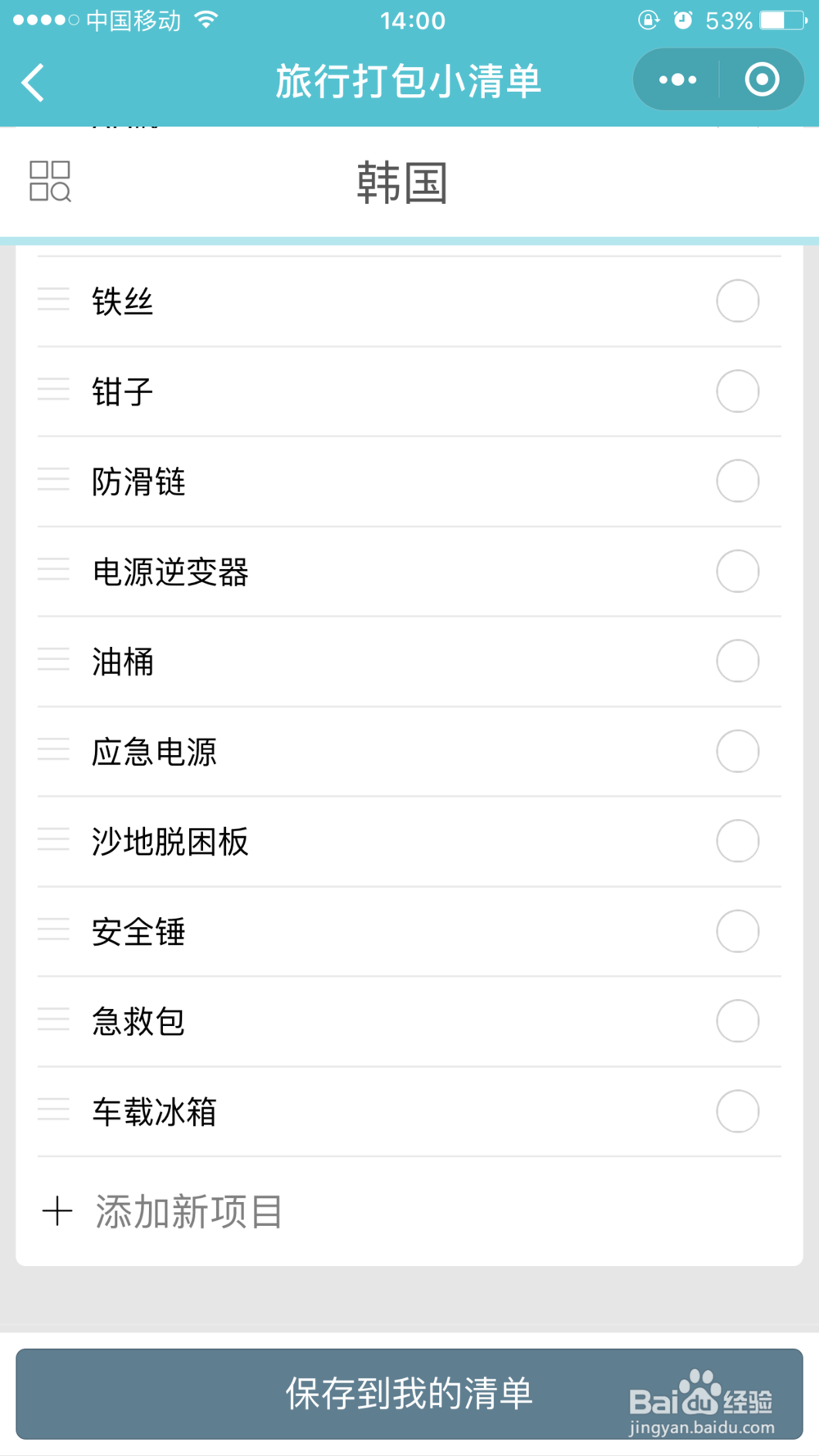Image resolution: width=819 pixels, height=1456 pixels.
Task: Open the mini program more-options menu
Action: [x=677, y=79]
